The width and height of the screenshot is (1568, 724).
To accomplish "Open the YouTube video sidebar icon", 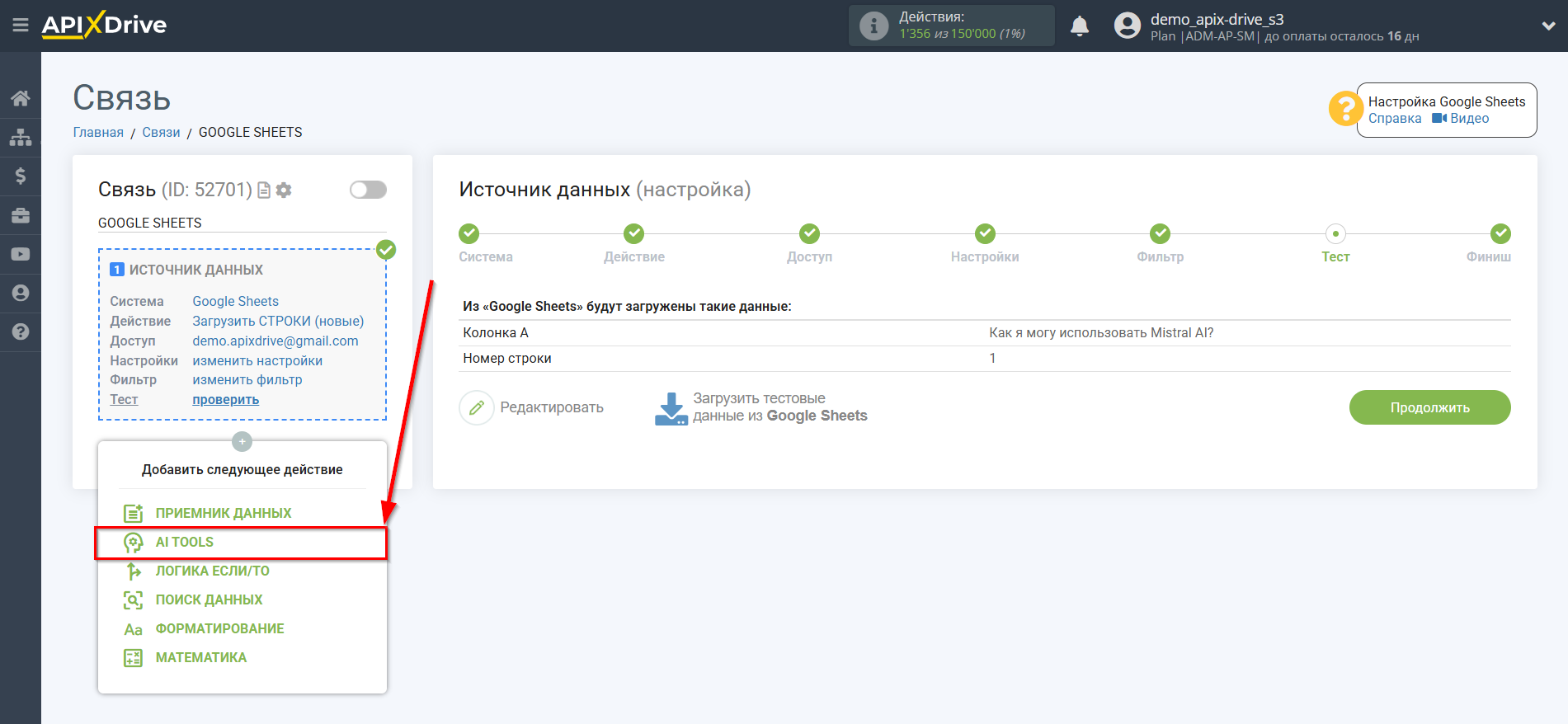I will [x=21, y=254].
